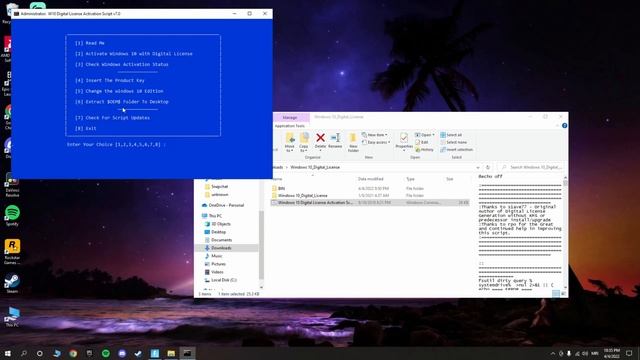This screenshot has width=640, height=360.
Task: Open Local Disk (C:) in sidebar
Action: [220, 280]
